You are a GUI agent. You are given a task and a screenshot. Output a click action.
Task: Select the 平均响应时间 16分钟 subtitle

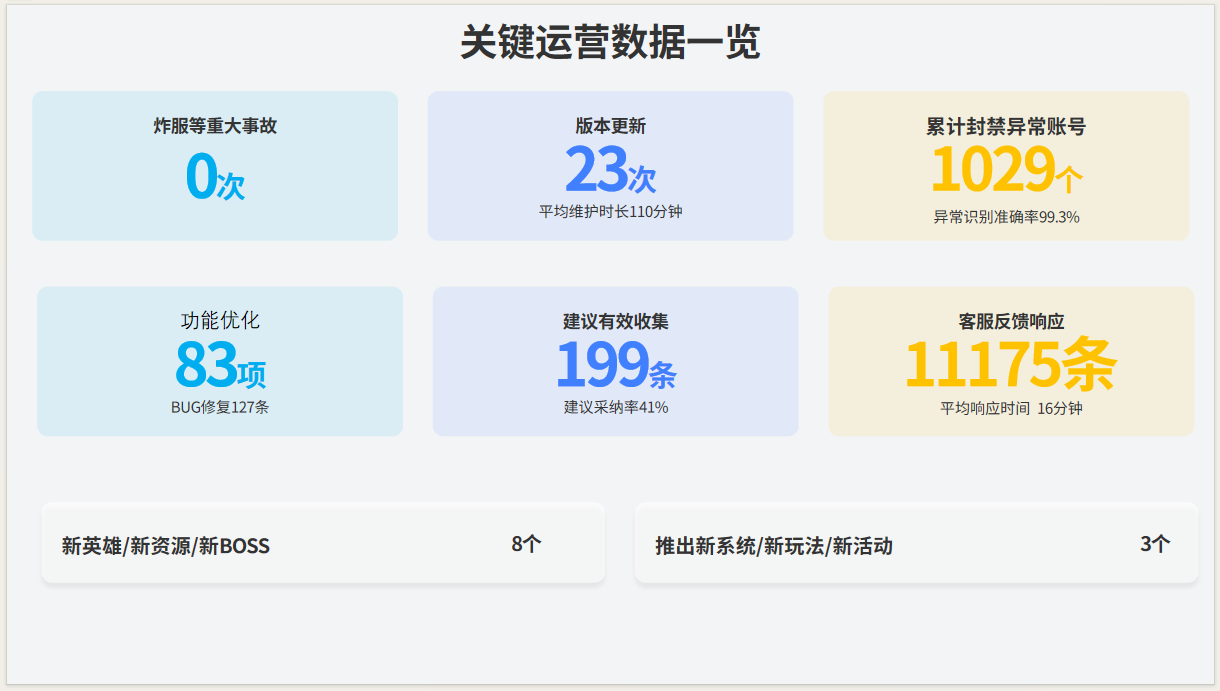(1011, 408)
